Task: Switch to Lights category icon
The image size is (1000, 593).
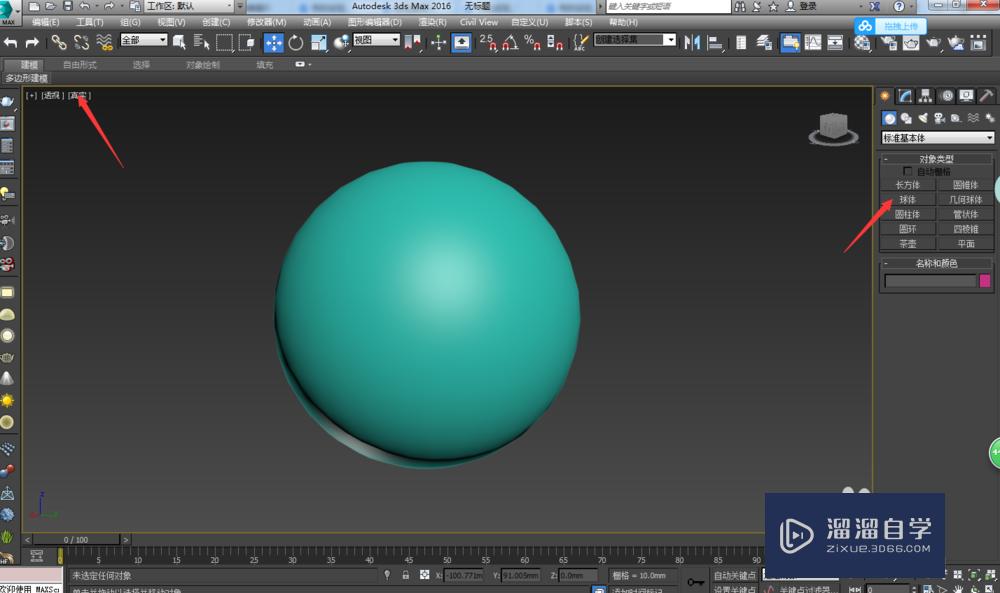Action: pyautogui.click(x=923, y=118)
